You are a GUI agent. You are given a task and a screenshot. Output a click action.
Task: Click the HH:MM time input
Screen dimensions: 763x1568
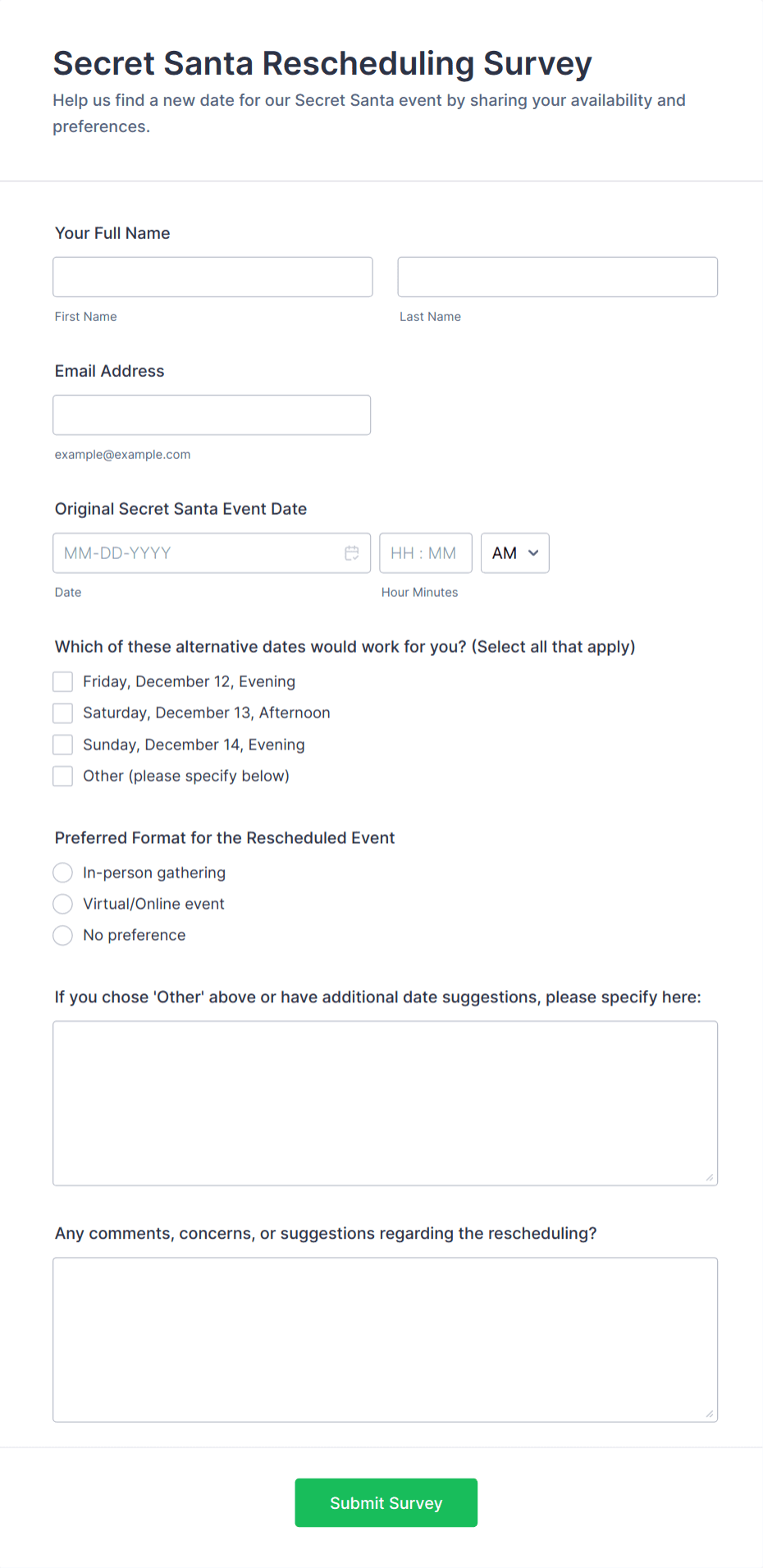pos(426,552)
